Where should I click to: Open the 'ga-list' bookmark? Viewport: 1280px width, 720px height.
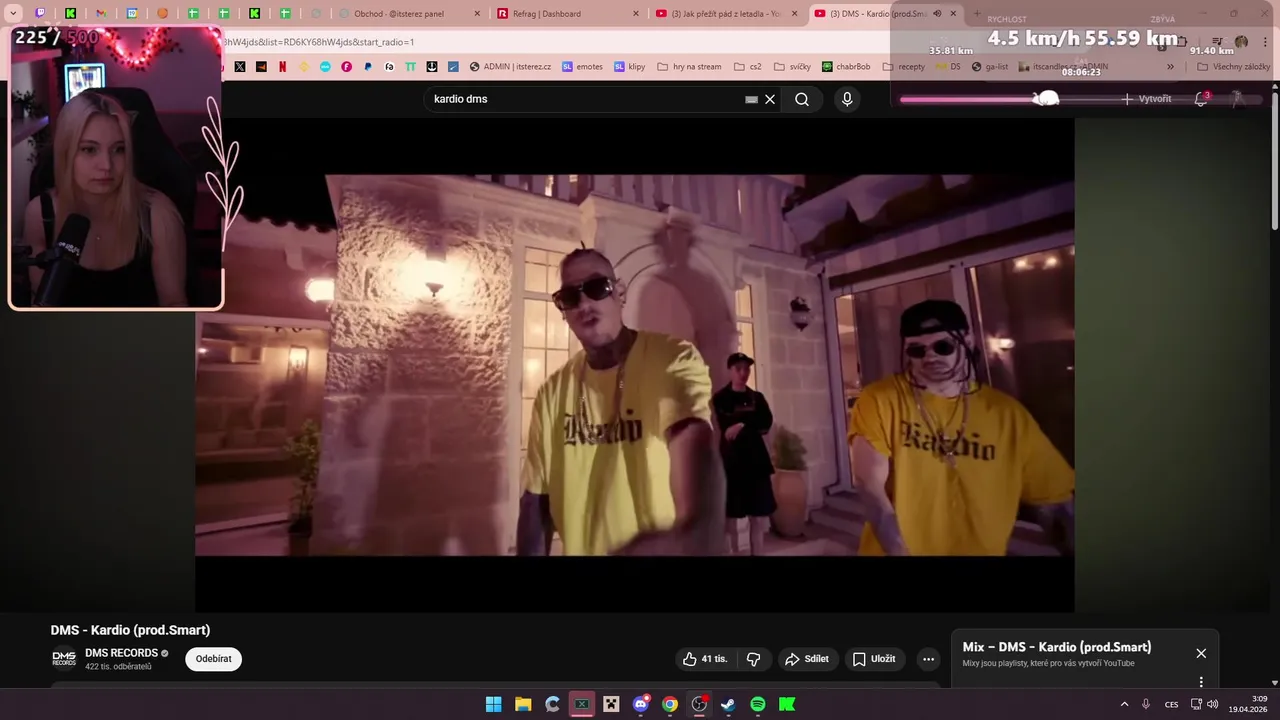[990, 67]
